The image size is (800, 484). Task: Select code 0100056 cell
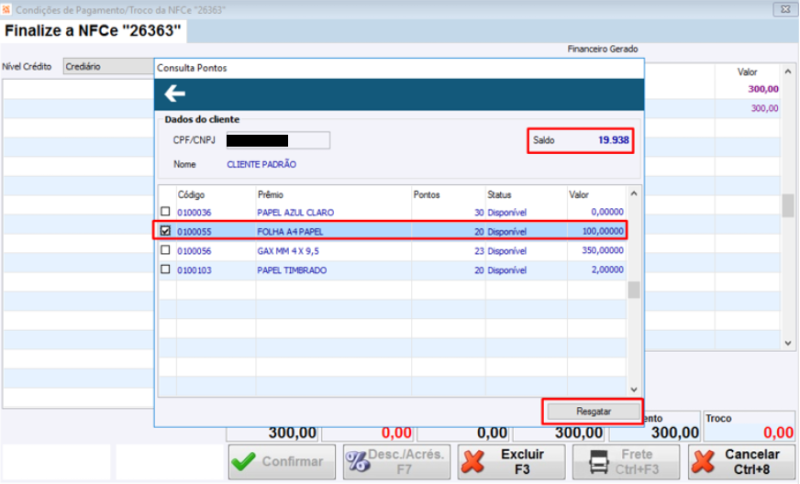pyautogui.click(x=194, y=251)
